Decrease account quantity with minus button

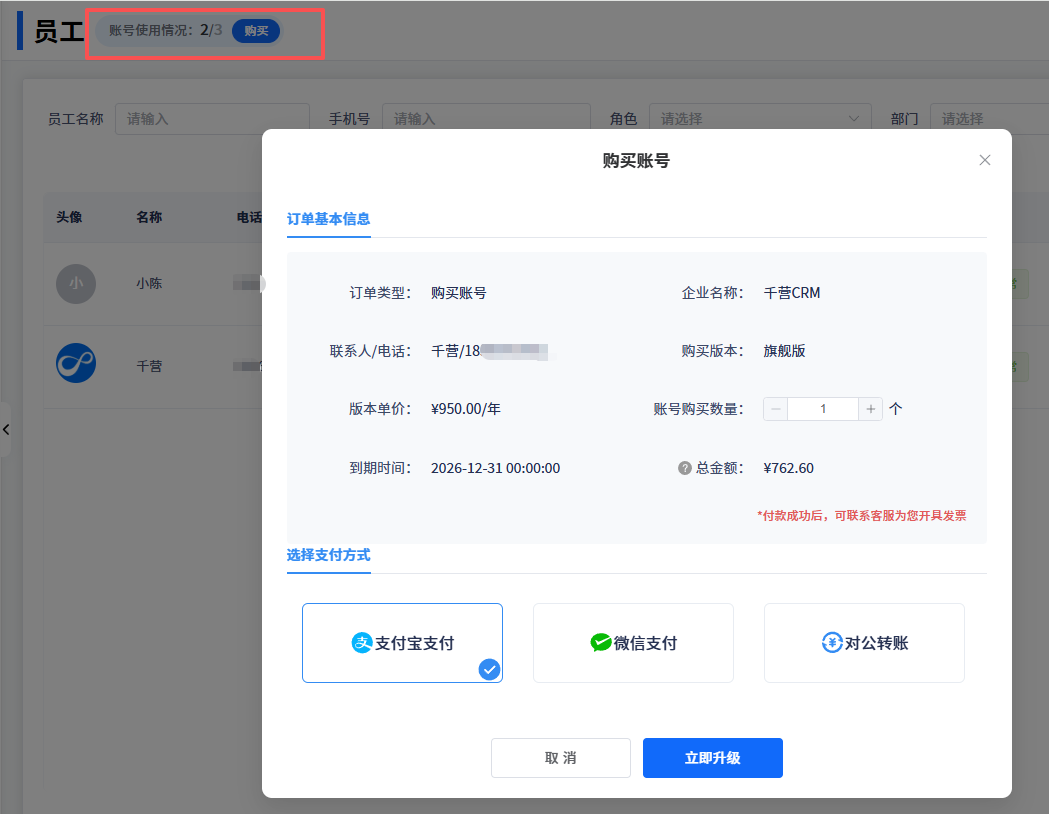click(776, 409)
